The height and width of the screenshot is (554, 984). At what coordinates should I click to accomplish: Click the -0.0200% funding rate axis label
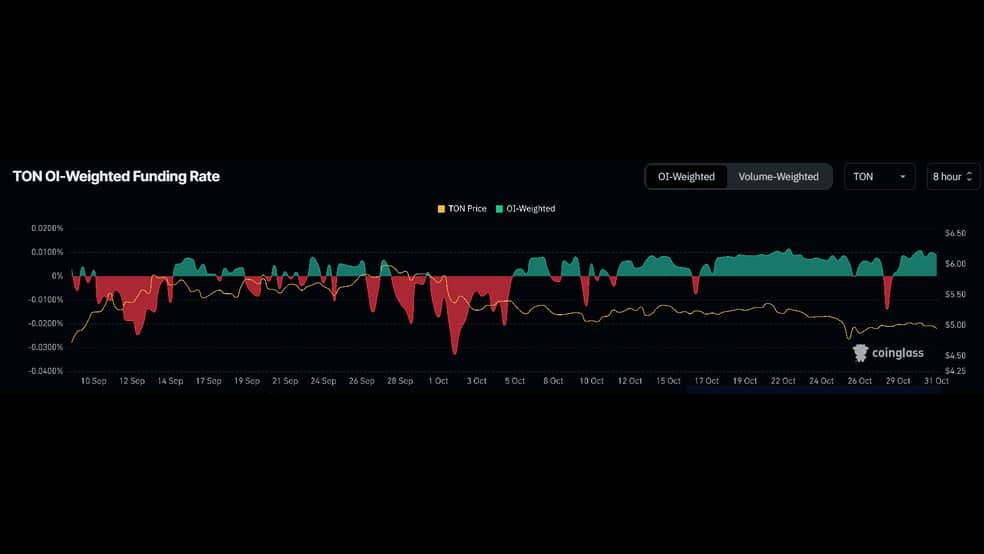point(46,324)
